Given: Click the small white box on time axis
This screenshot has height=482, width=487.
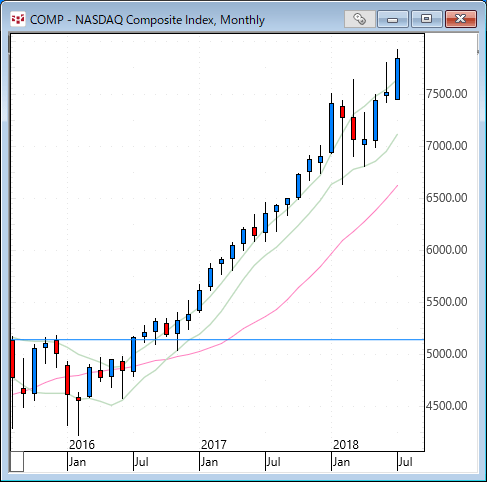Looking at the screenshot, I should pos(17,462).
